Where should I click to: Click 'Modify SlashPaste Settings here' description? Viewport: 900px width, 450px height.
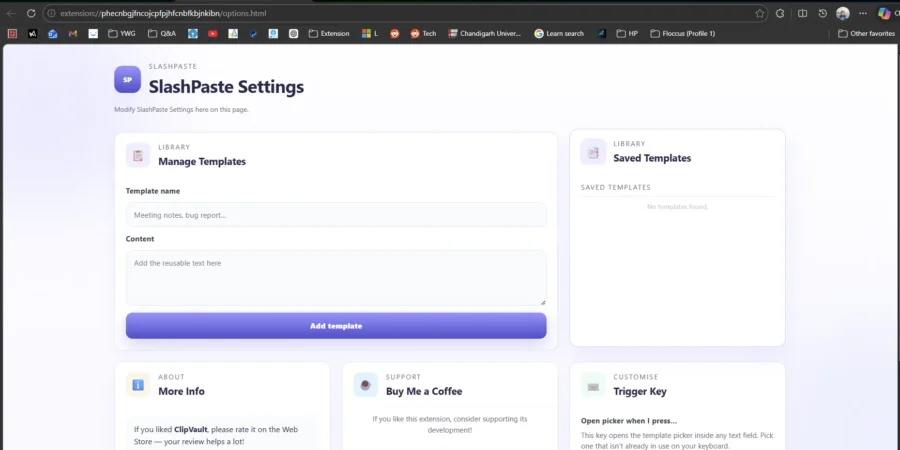coord(181,110)
